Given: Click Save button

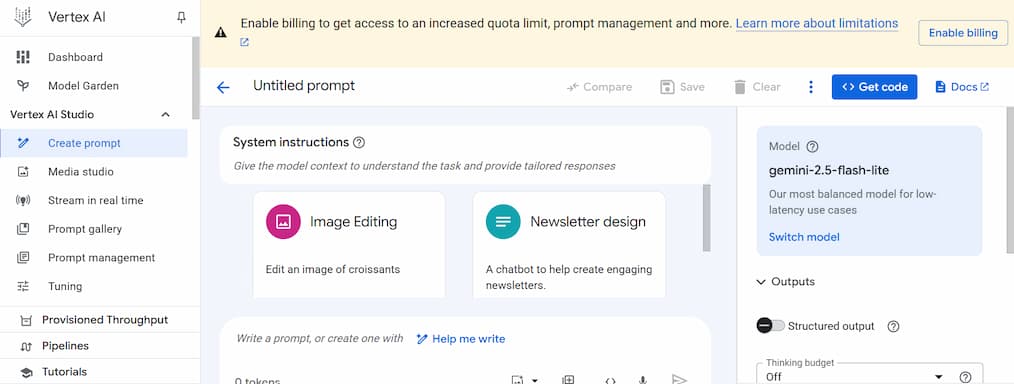Looking at the screenshot, I should pos(682,87).
